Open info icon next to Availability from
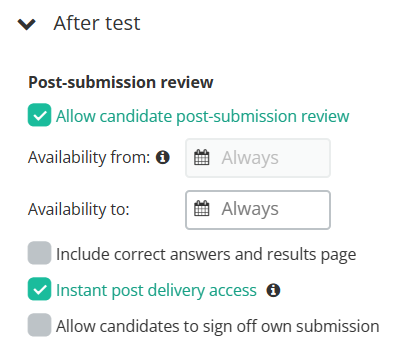Image resolution: width=415 pixels, height=360 pixels. point(163,157)
